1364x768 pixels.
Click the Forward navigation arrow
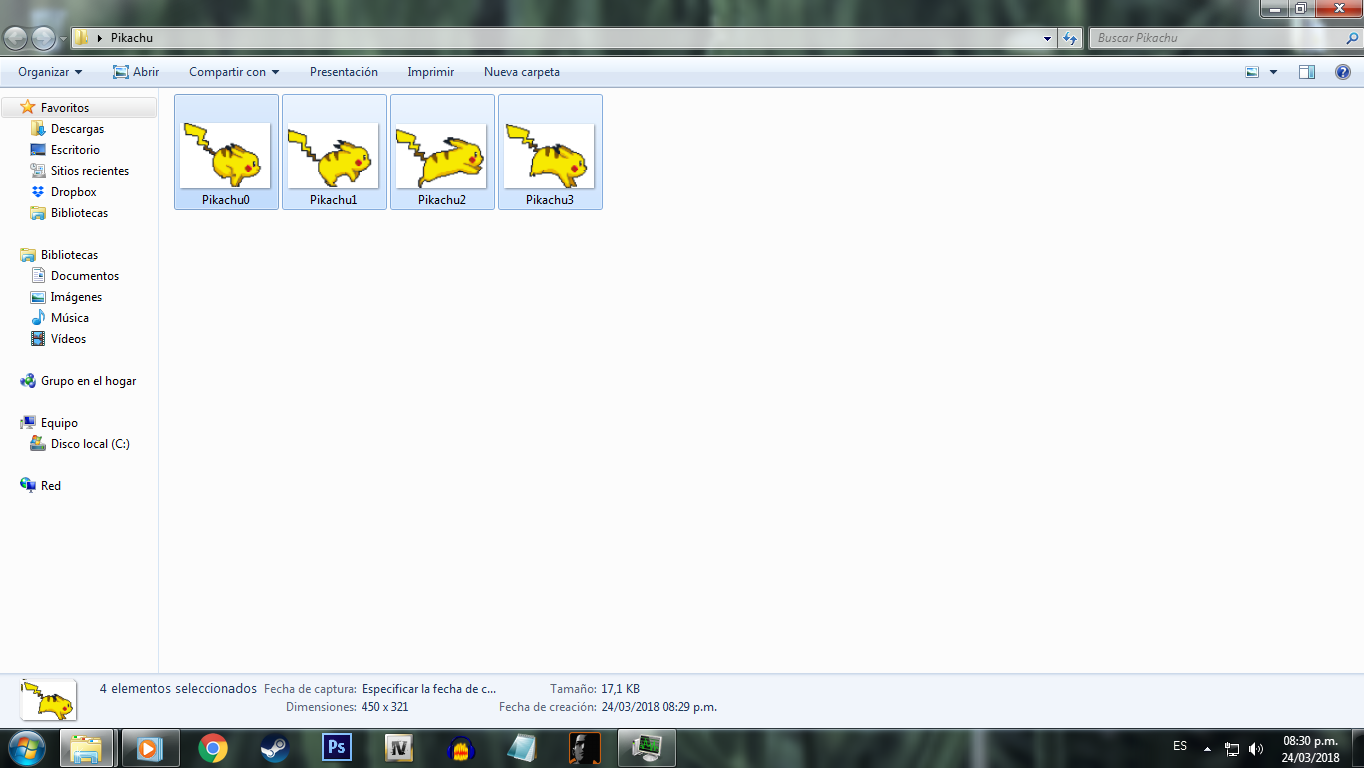[x=43, y=38]
